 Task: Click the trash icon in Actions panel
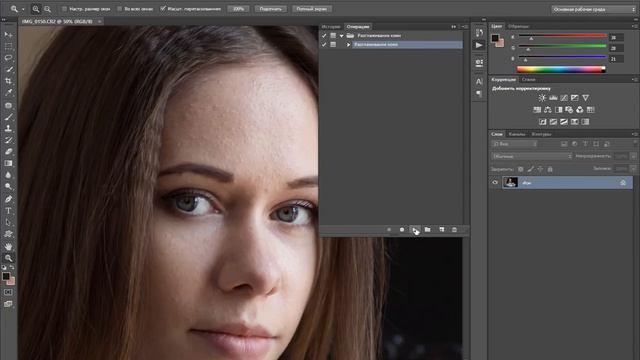click(454, 230)
